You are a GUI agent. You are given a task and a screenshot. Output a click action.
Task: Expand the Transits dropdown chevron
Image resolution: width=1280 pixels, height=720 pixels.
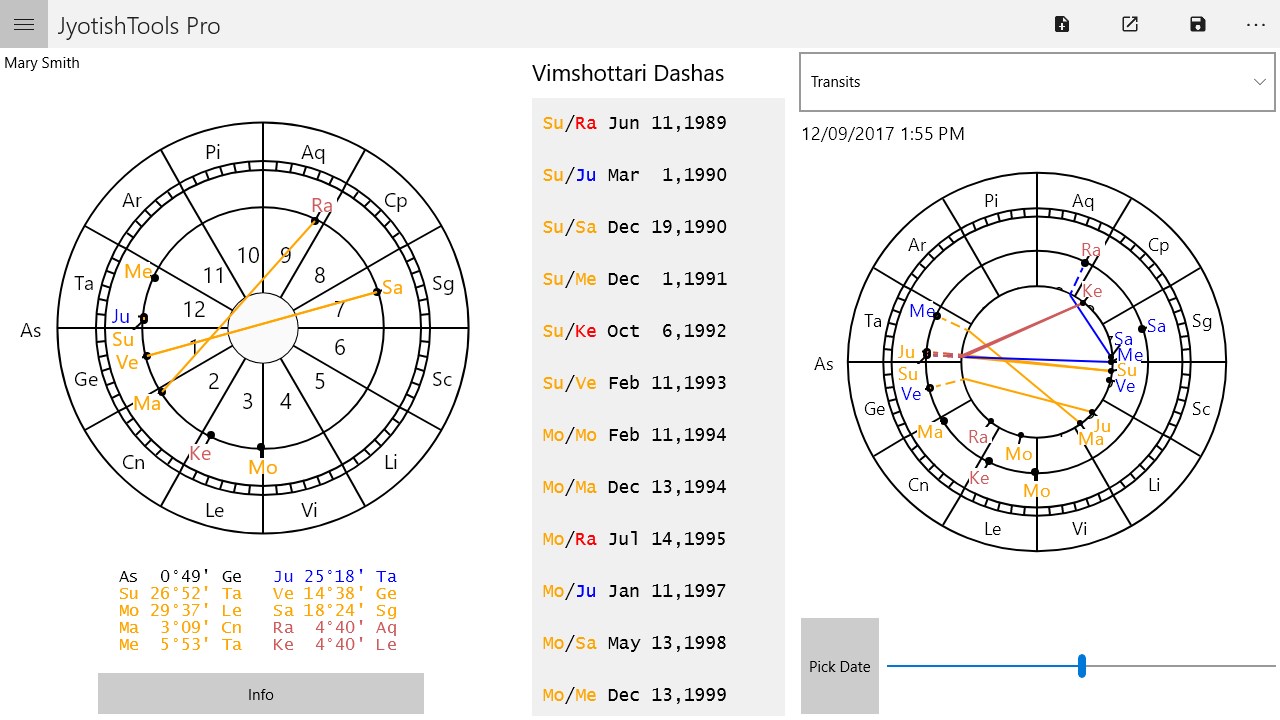[x=1260, y=82]
